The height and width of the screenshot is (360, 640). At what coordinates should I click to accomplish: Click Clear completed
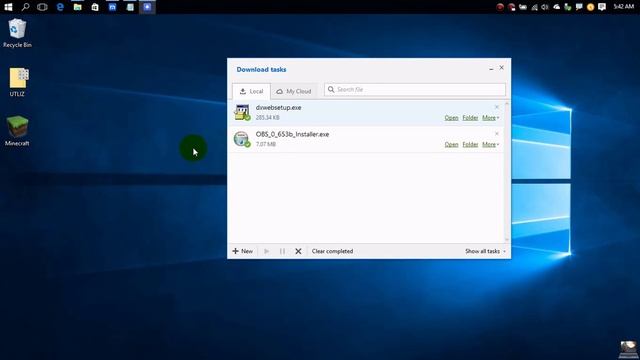[332, 251]
